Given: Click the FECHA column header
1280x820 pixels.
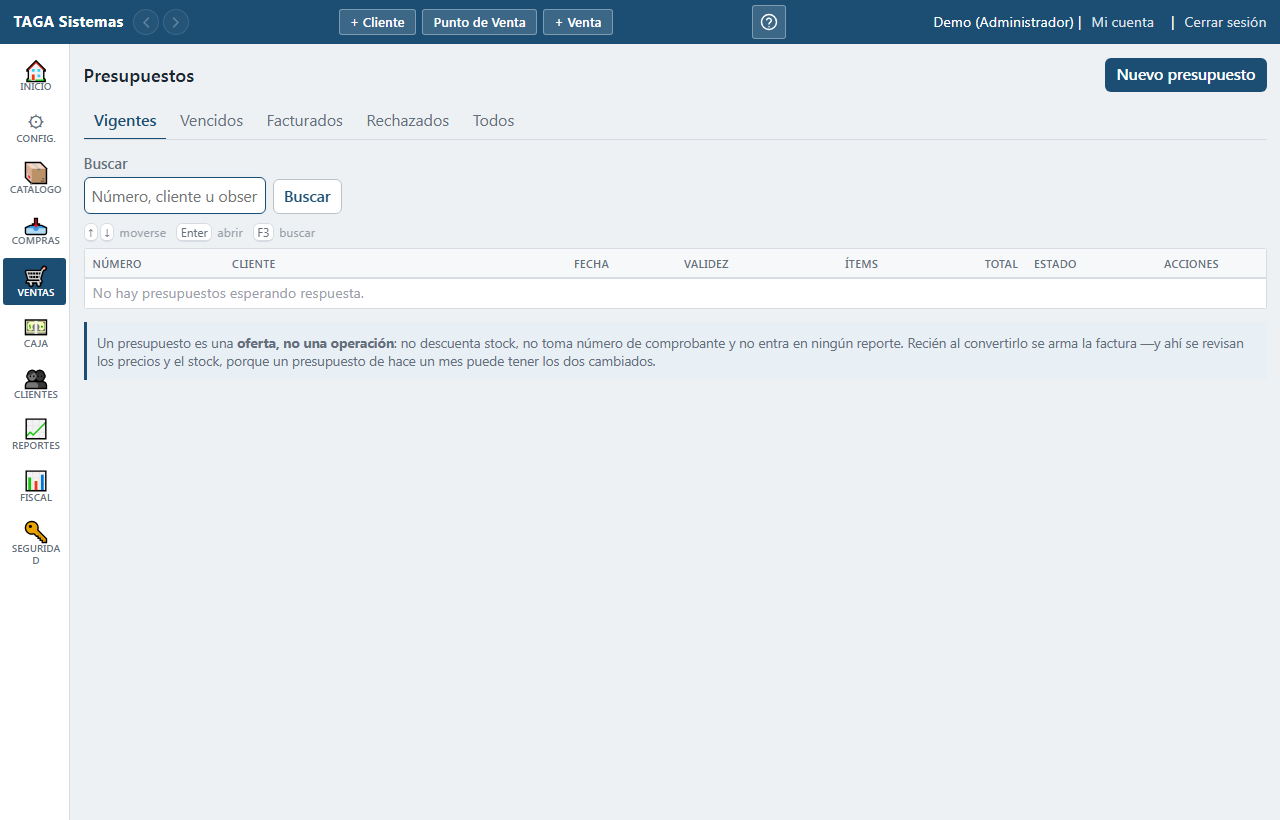Looking at the screenshot, I should coord(591,264).
